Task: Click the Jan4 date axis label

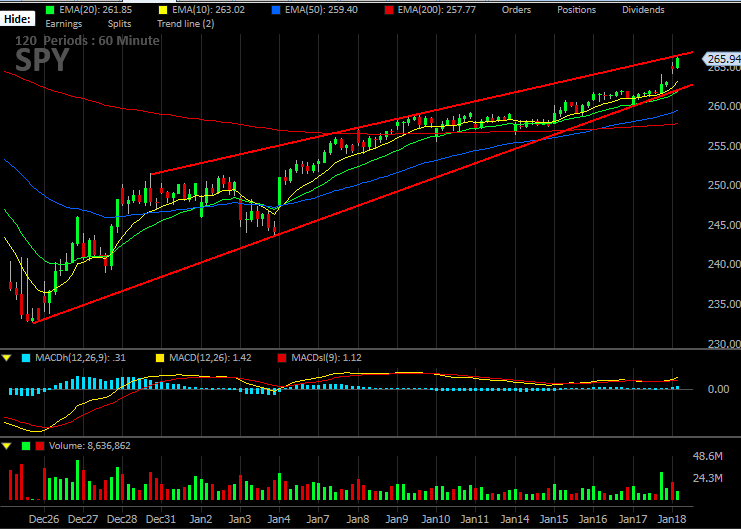Action: pyautogui.click(x=279, y=519)
